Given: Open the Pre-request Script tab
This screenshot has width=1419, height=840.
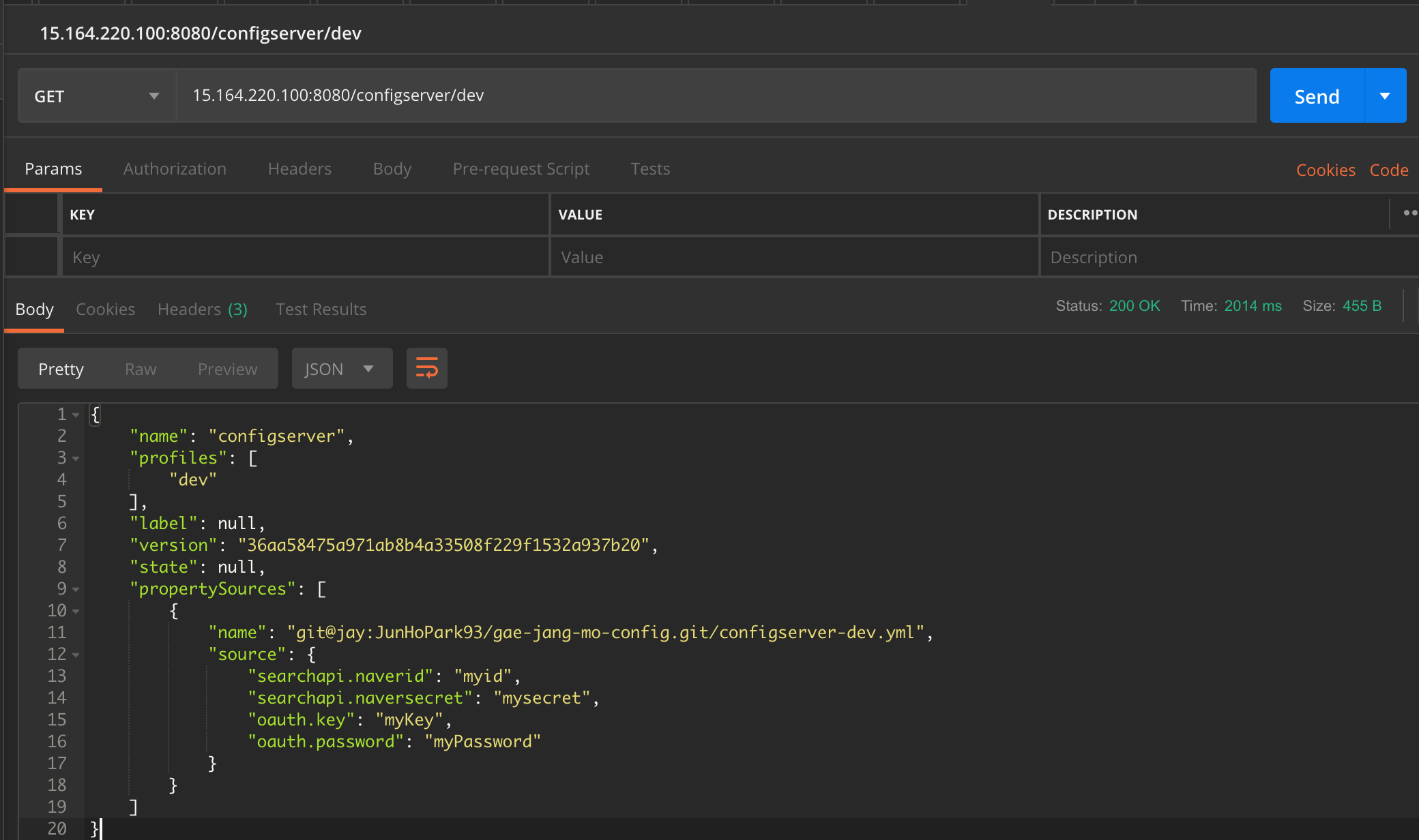Looking at the screenshot, I should click(521, 169).
